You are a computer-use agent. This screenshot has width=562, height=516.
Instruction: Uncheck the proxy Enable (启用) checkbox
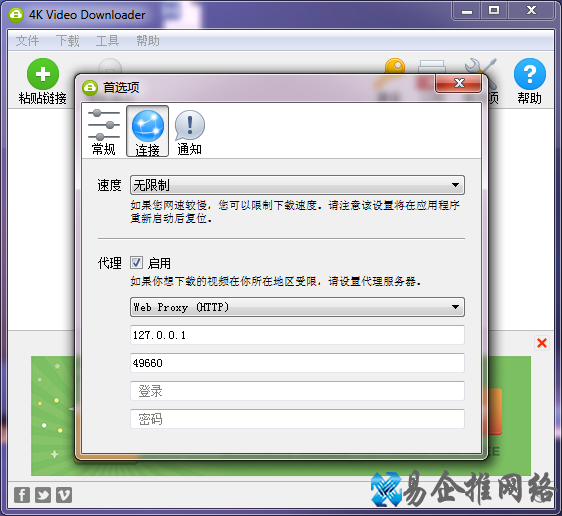[x=136, y=263]
